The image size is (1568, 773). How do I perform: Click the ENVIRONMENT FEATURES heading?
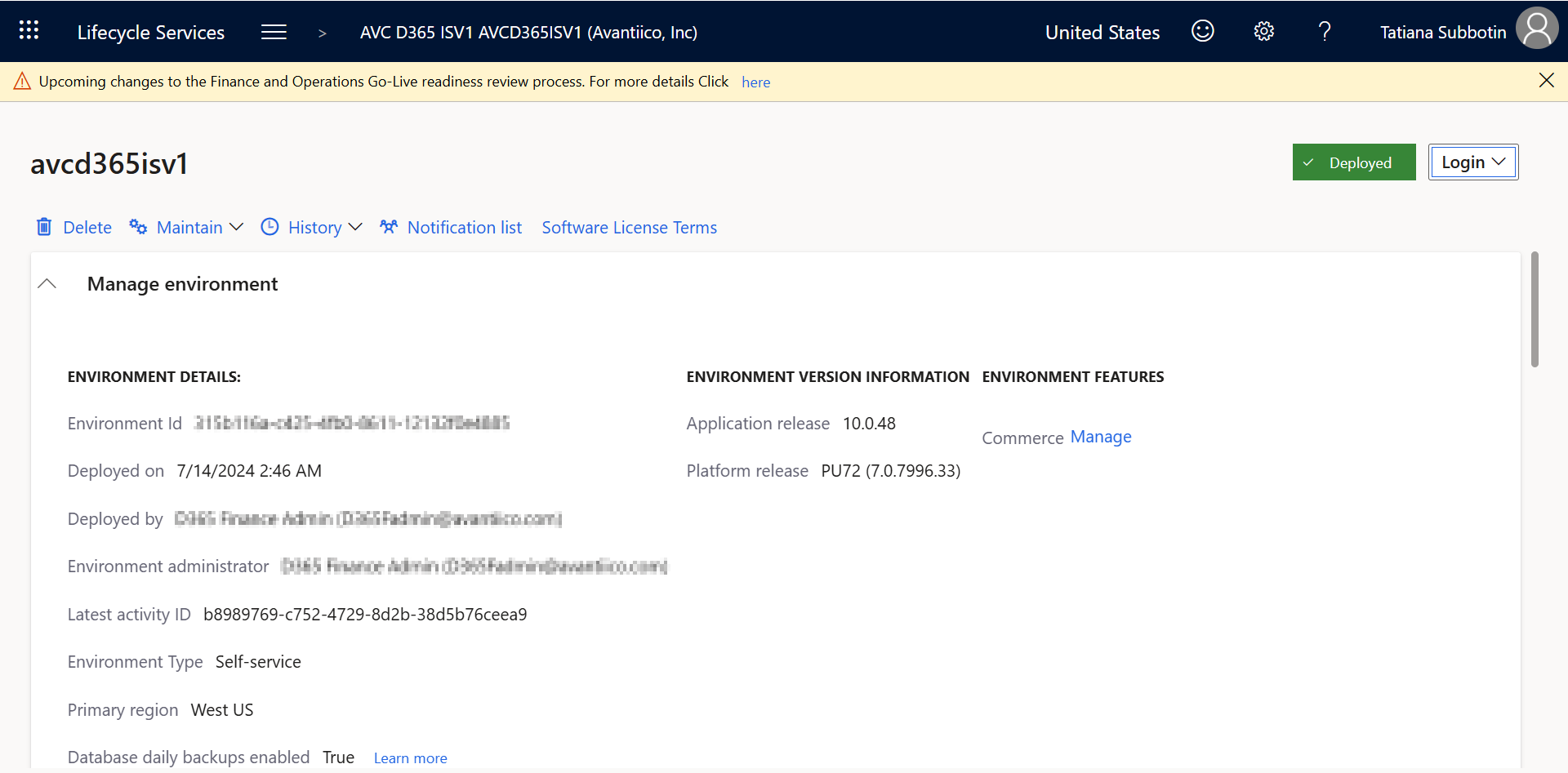[x=1072, y=376]
